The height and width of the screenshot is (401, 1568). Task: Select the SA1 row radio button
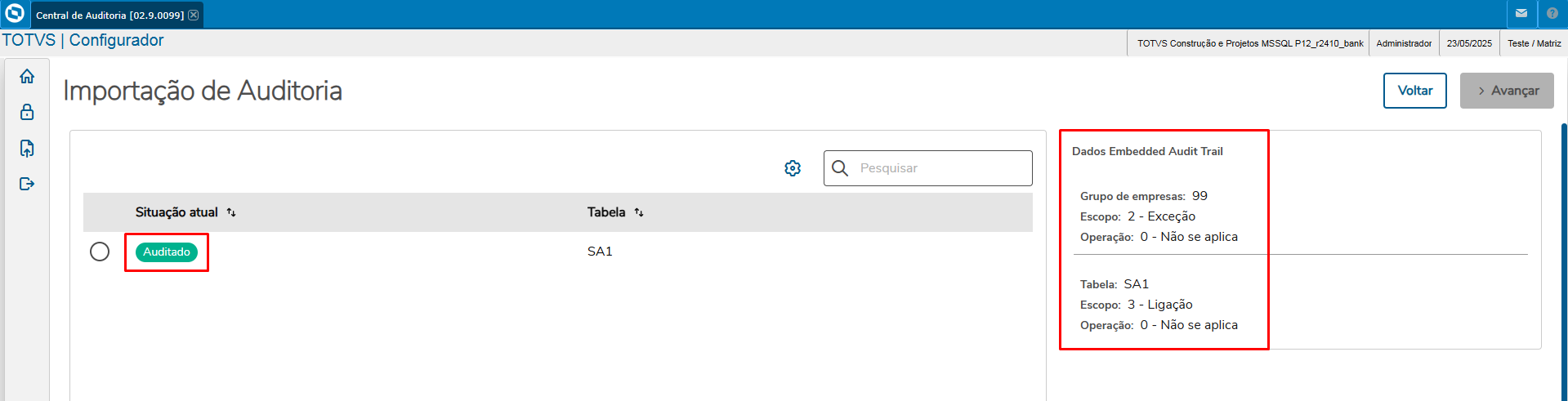click(100, 252)
